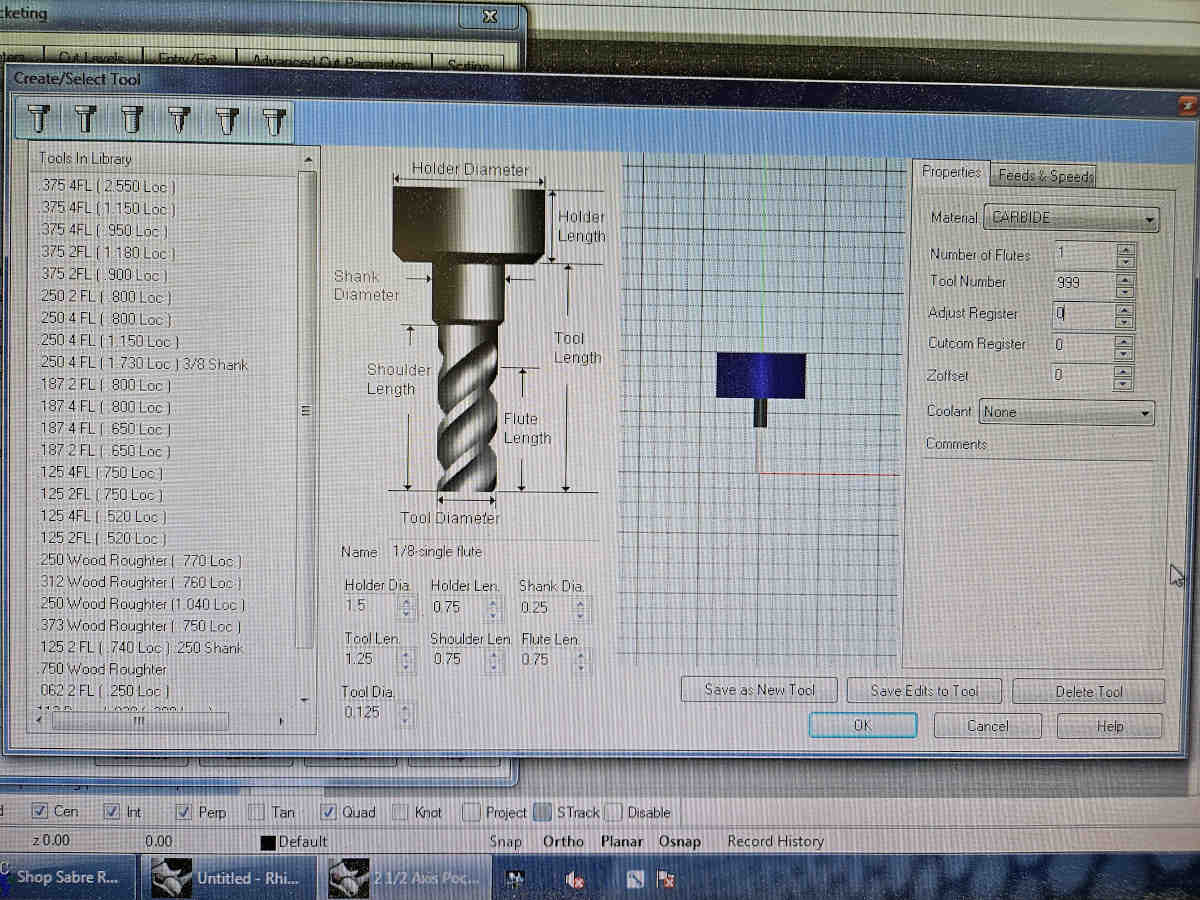The height and width of the screenshot is (900, 1200).
Task: Click the Cancel button
Action: [987, 727]
